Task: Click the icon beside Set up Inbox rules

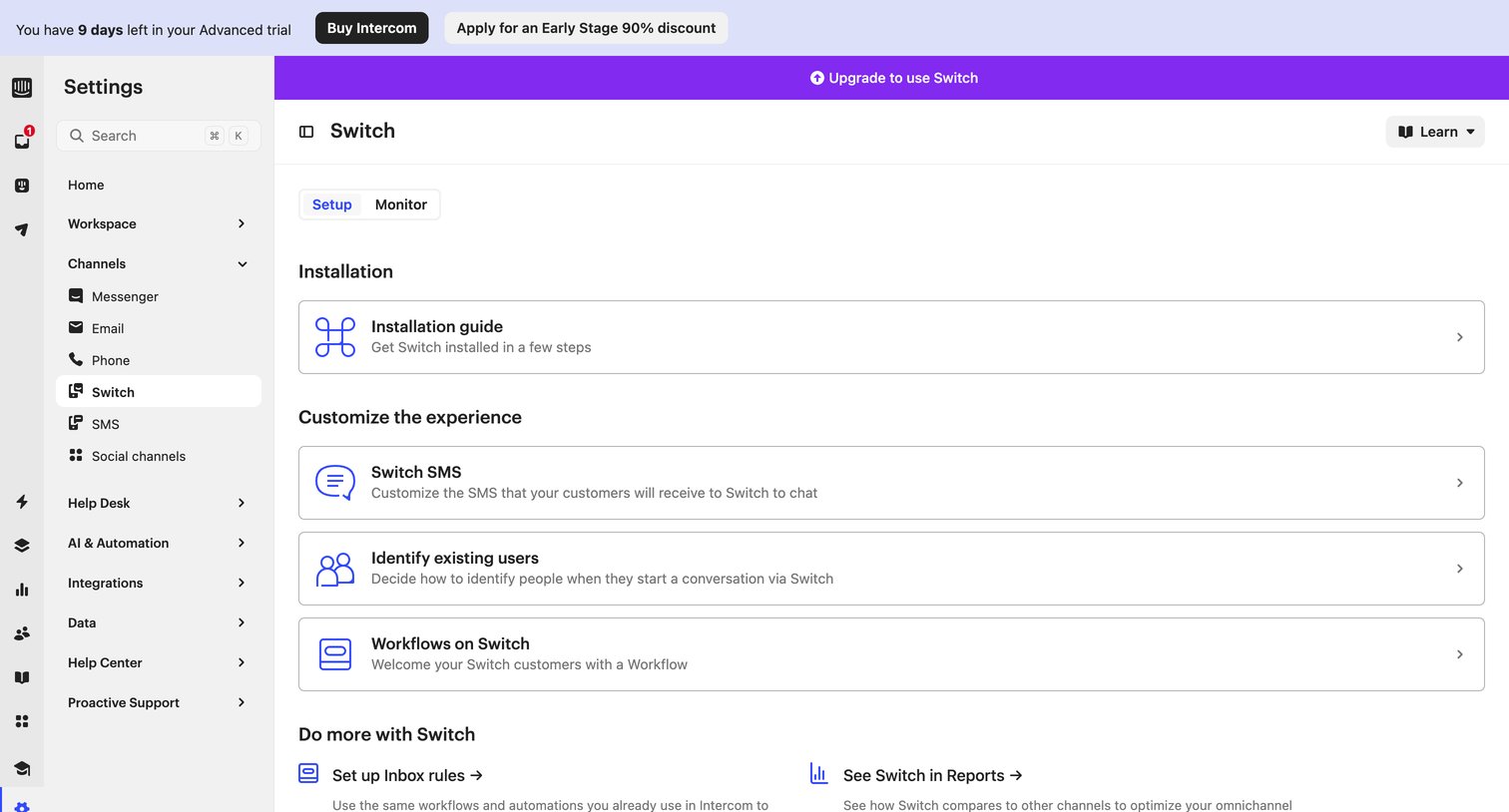Action: [x=308, y=773]
